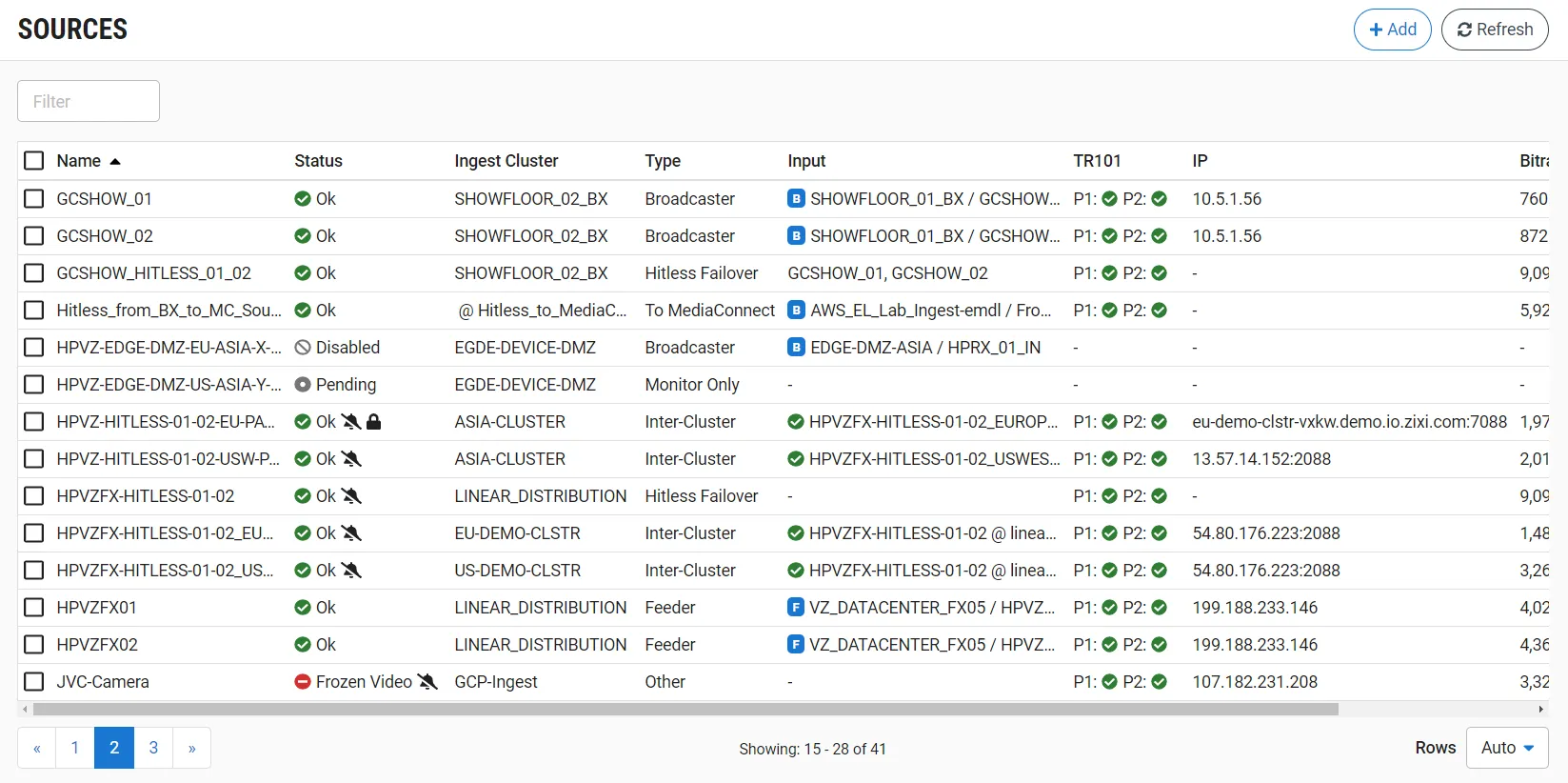The image size is (1568, 783).
Task: Click the Pending status icon for HPVZ-EDGE-DMZ-US-ASIA
Action: click(303, 385)
